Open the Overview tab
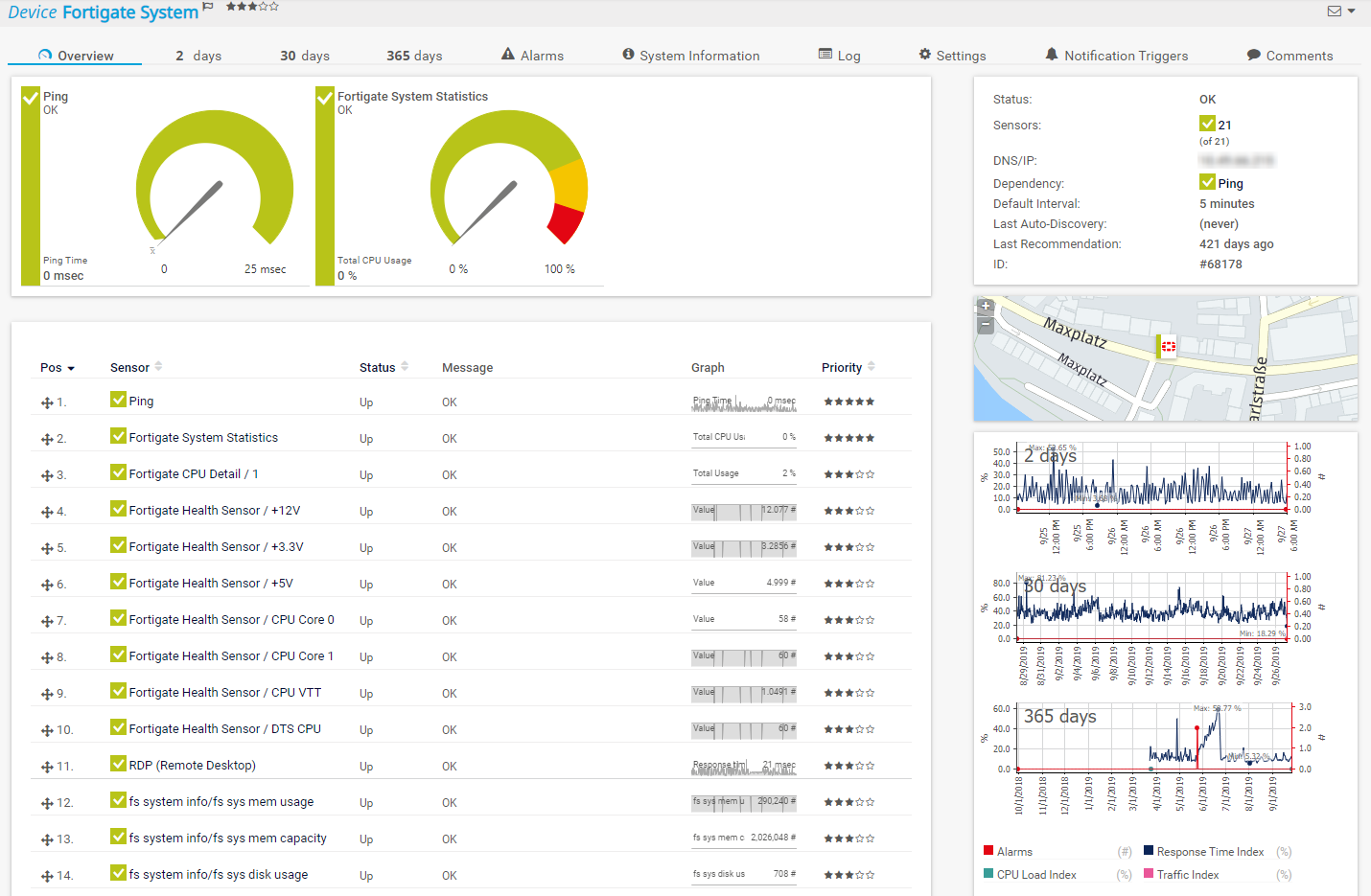 [x=76, y=56]
